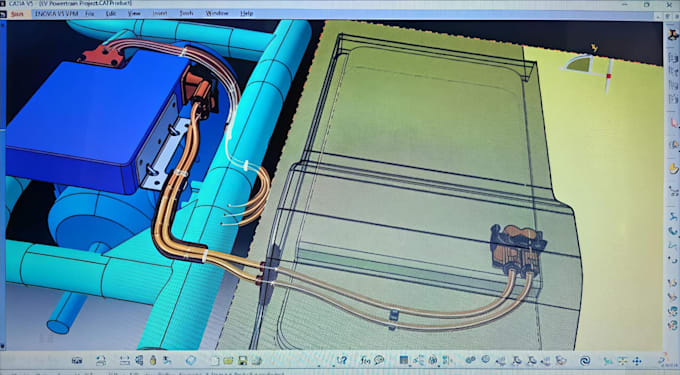Click the Print icon in bottom toolbar

pyautogui.click(x=257, y=361)
